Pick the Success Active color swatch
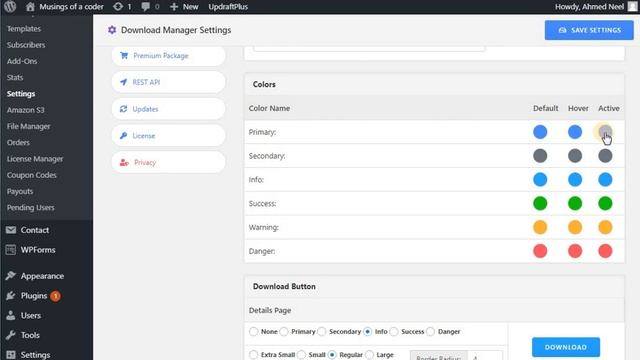The image size is (640, 360). click(x=605, y=203)
